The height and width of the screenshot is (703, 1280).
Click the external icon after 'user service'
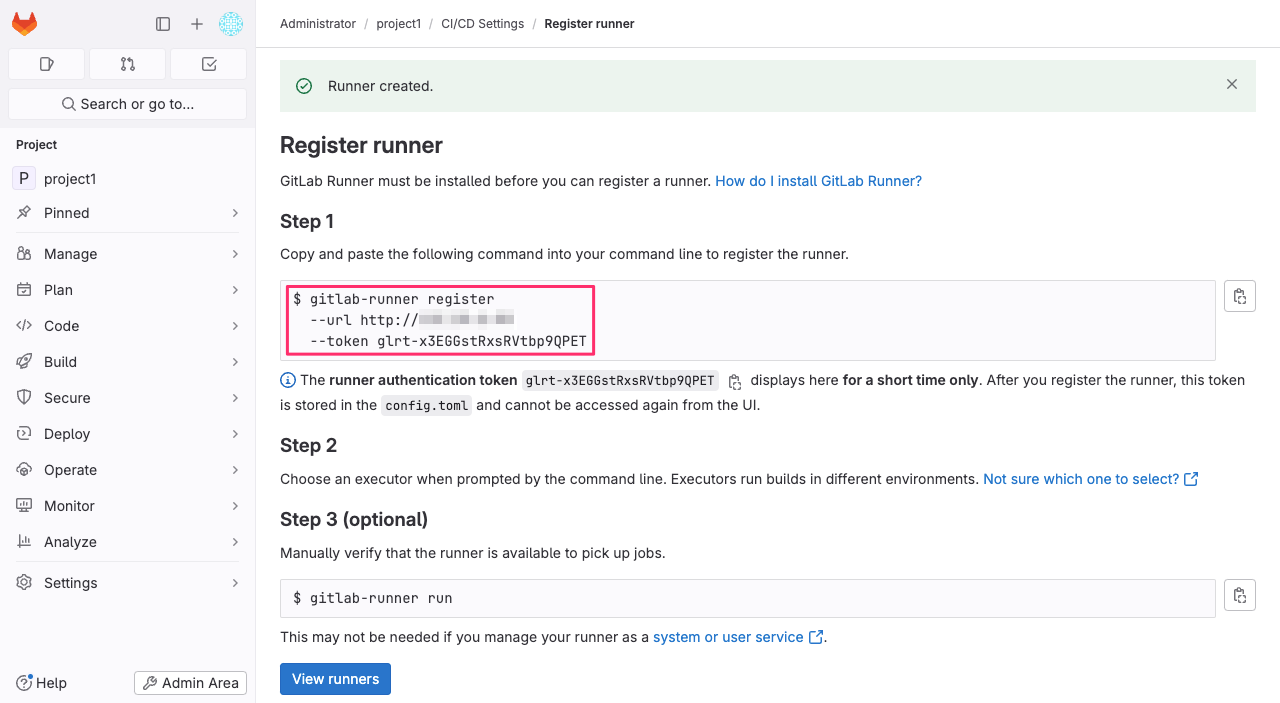[x=816, y=637]
